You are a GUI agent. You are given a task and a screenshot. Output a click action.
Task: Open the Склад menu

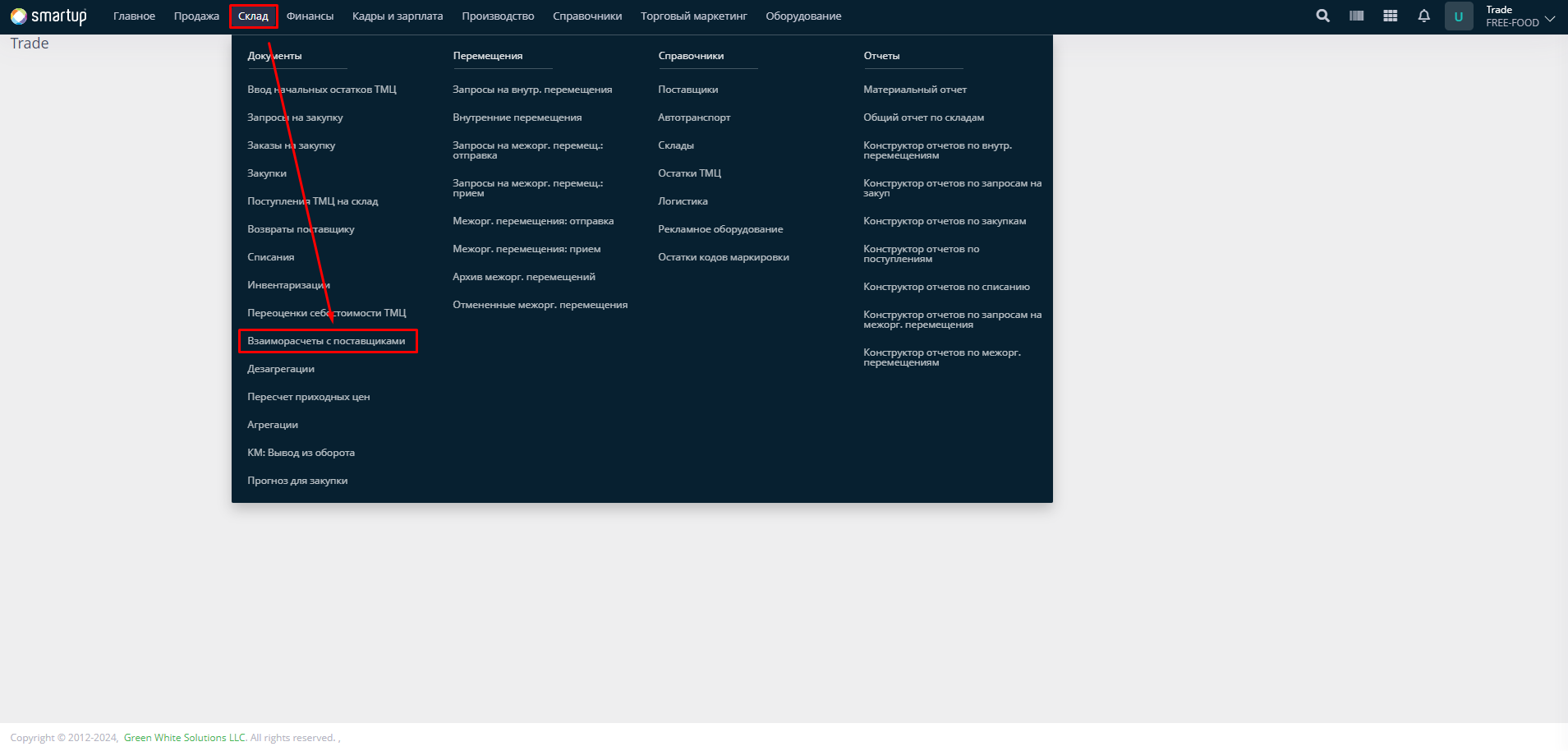click(x=253, y=16)
